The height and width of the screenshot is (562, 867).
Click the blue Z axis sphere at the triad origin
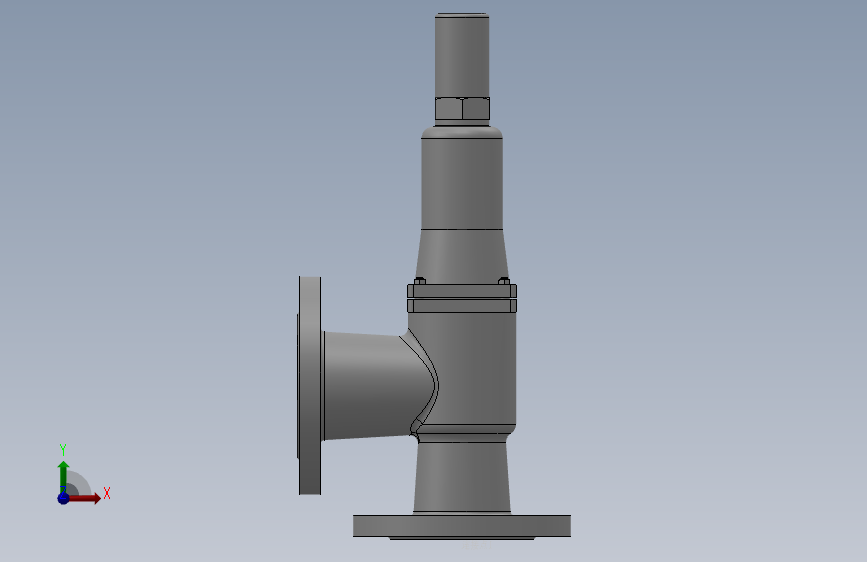point(64,498)
